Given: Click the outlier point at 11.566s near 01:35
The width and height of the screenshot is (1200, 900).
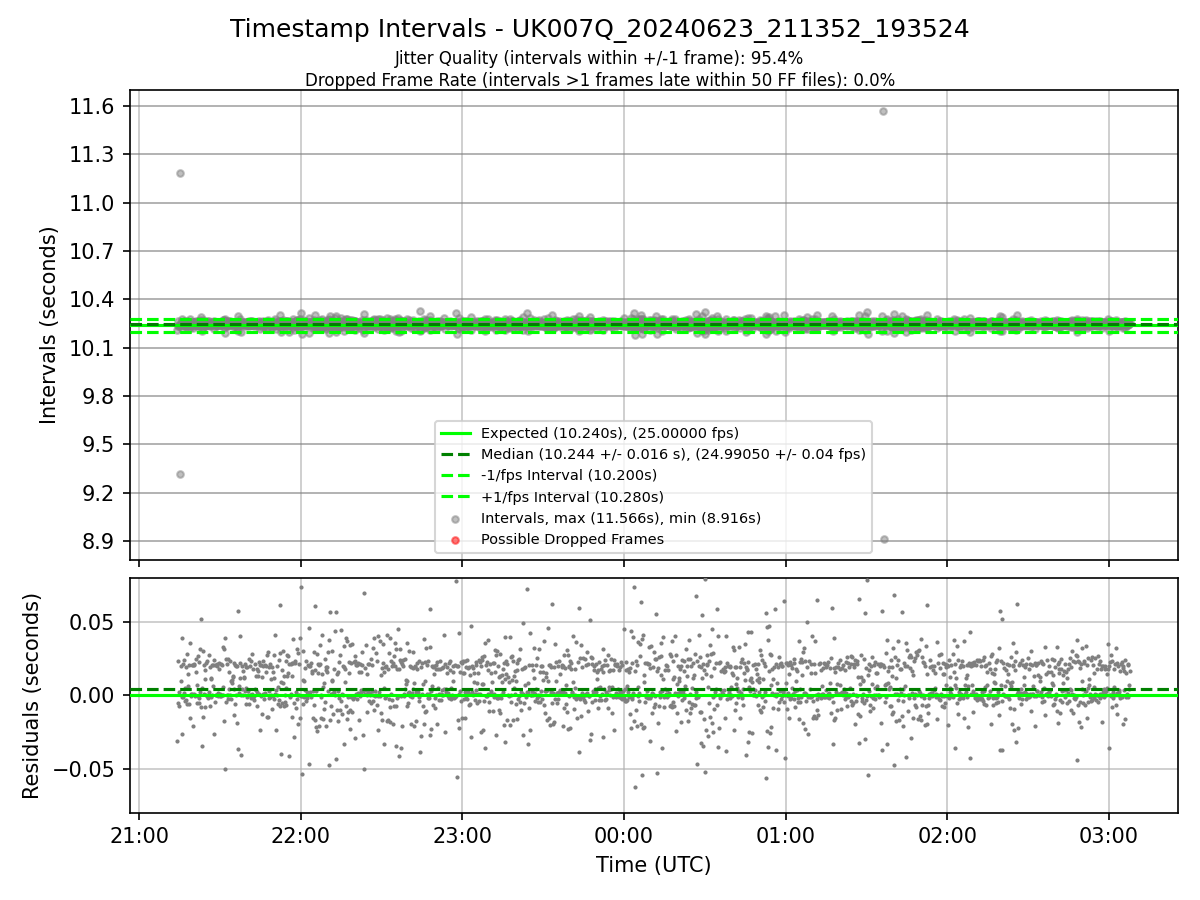Looking at the screenshot, I should (883, 111).
